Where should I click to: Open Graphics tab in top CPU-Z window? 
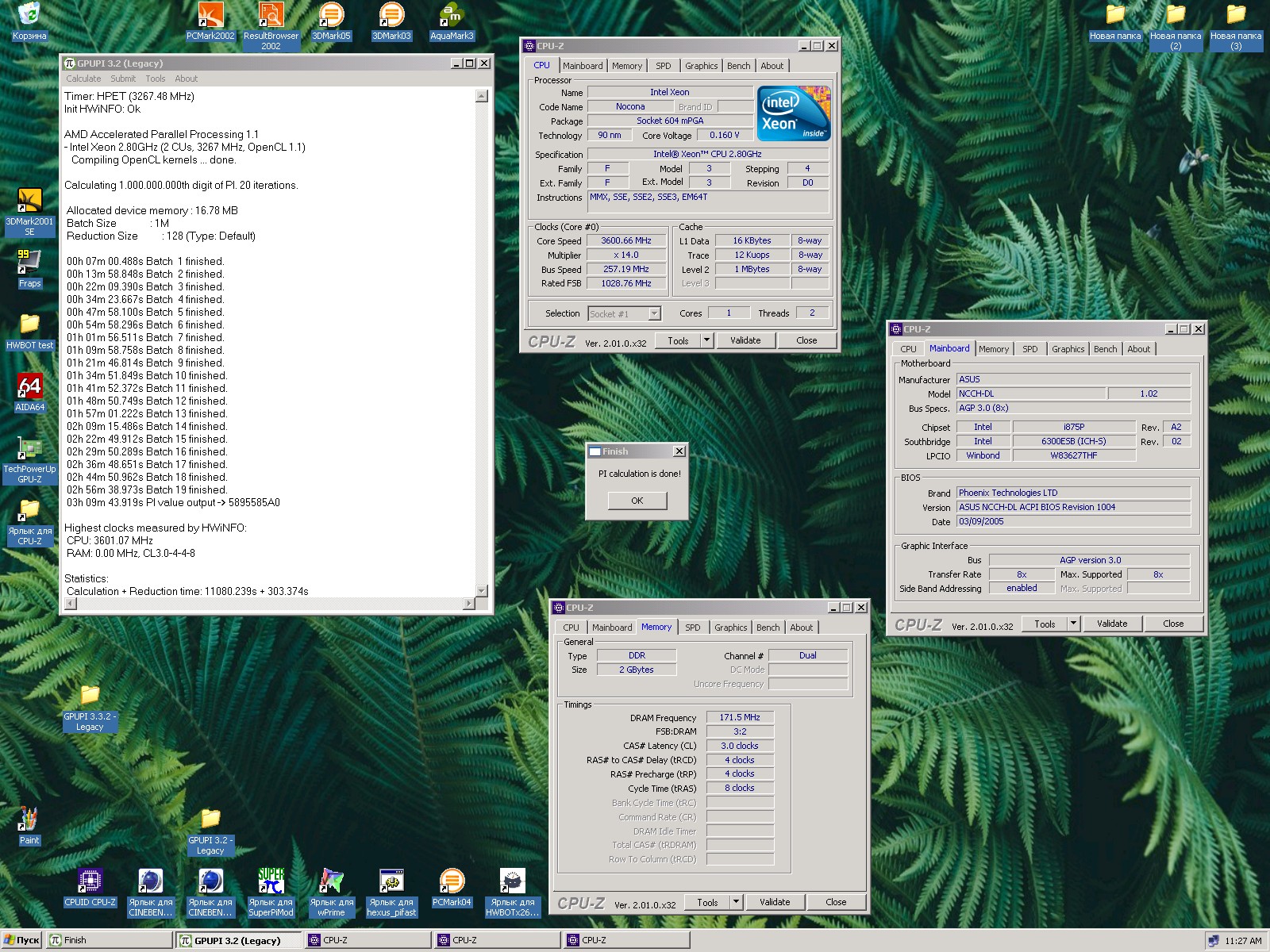tap(702, 66)
